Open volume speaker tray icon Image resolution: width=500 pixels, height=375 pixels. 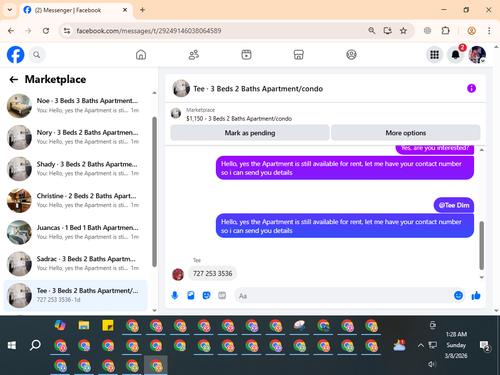(x=432, y=364)
